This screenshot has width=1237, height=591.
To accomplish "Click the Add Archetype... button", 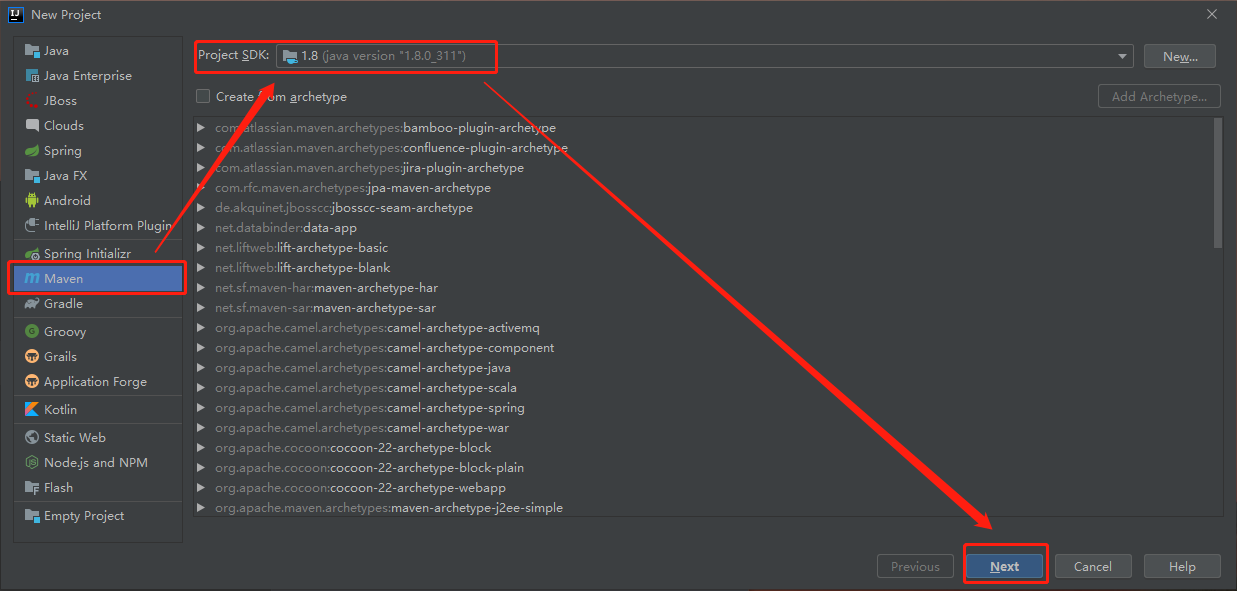I will 1159,96.
